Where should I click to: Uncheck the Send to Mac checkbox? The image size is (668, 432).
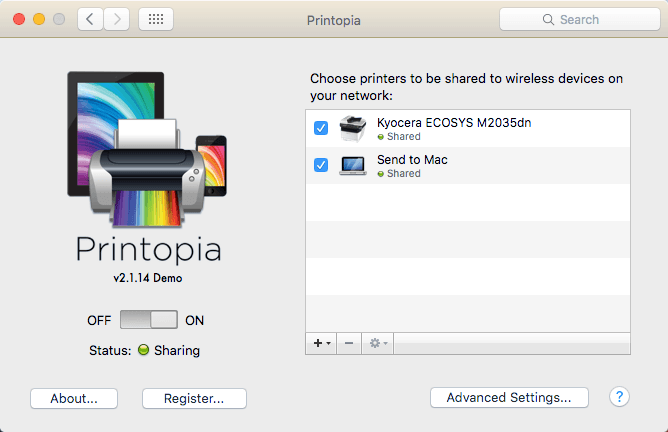[x=321, y=165]
